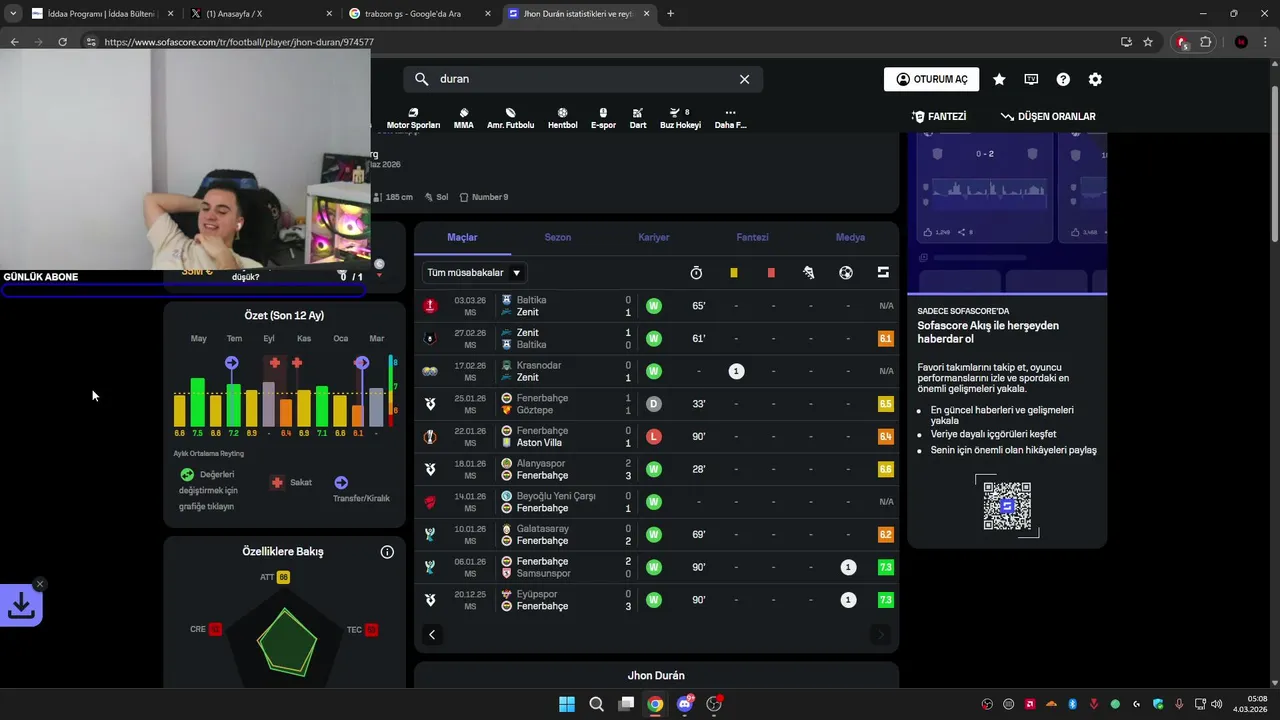1280x720 pixels.
Task: Open the Alanyaspor vs Fenerbahçe match row
Action: (x=657, y=469)
